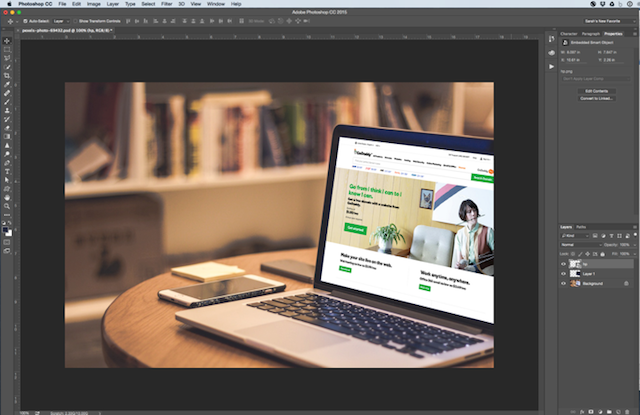Screen dimensions: 640x415
Task: Toggle lock transparent pixels
Action: pyautogui.click(x=573, y=254)
